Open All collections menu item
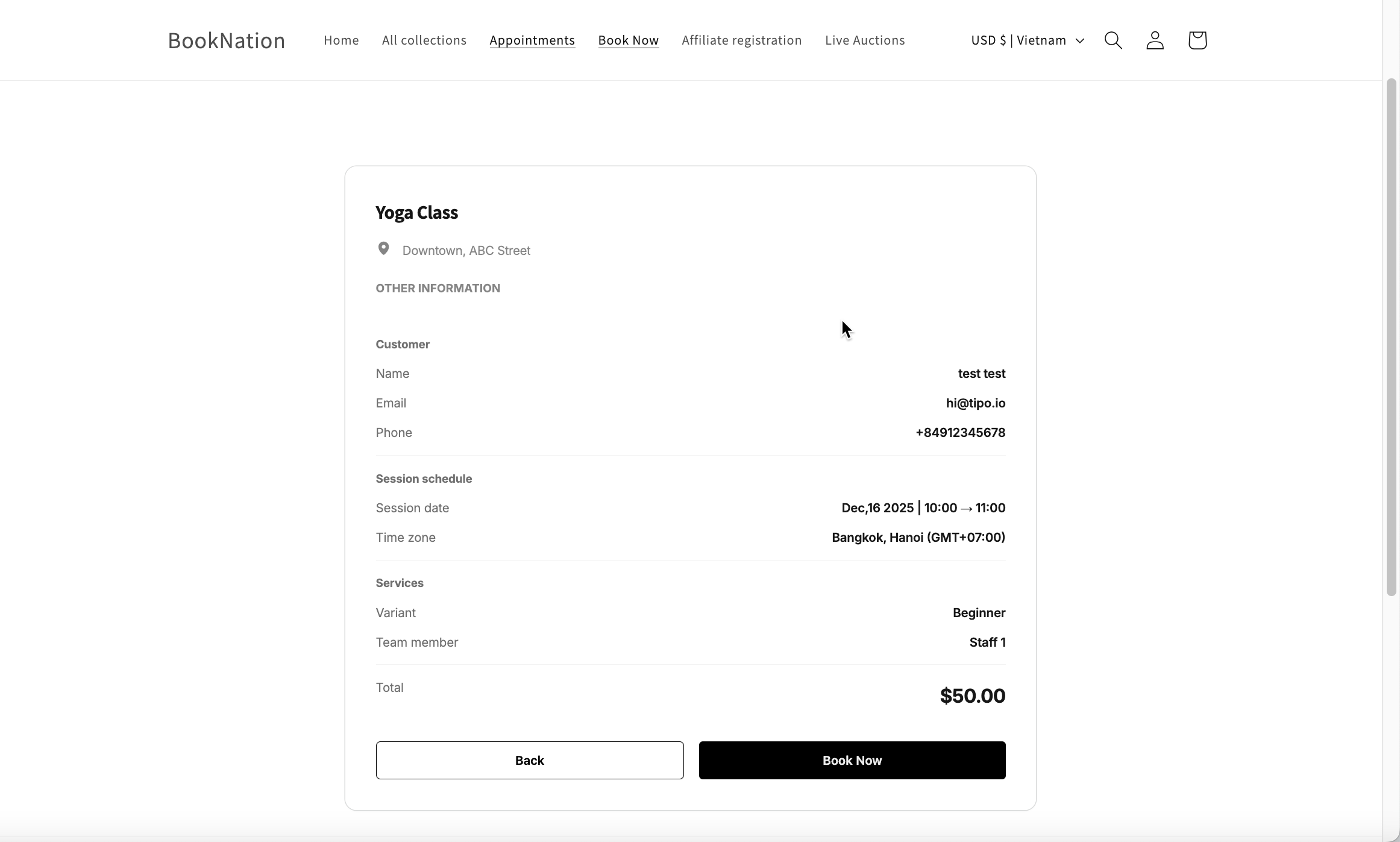This screenshot has width=1400, height=842. tap(424, 40)
